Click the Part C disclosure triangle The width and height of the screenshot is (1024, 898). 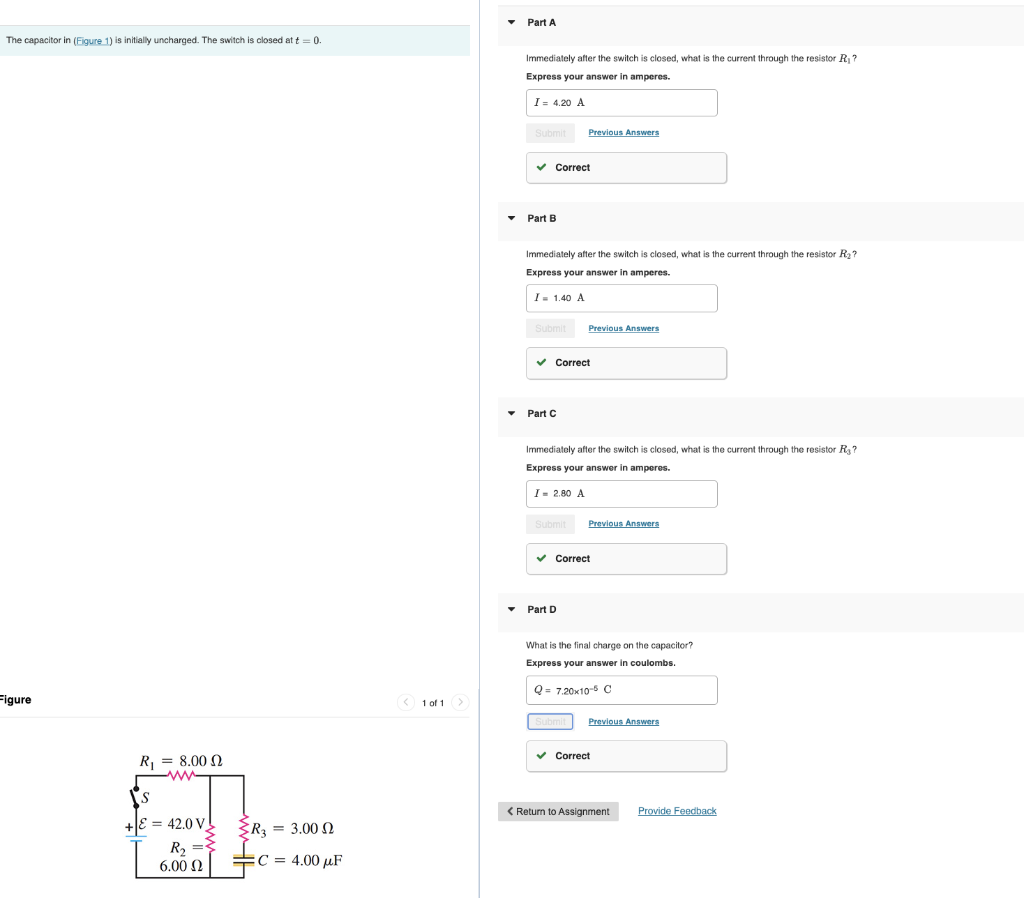tap(510, 413)
